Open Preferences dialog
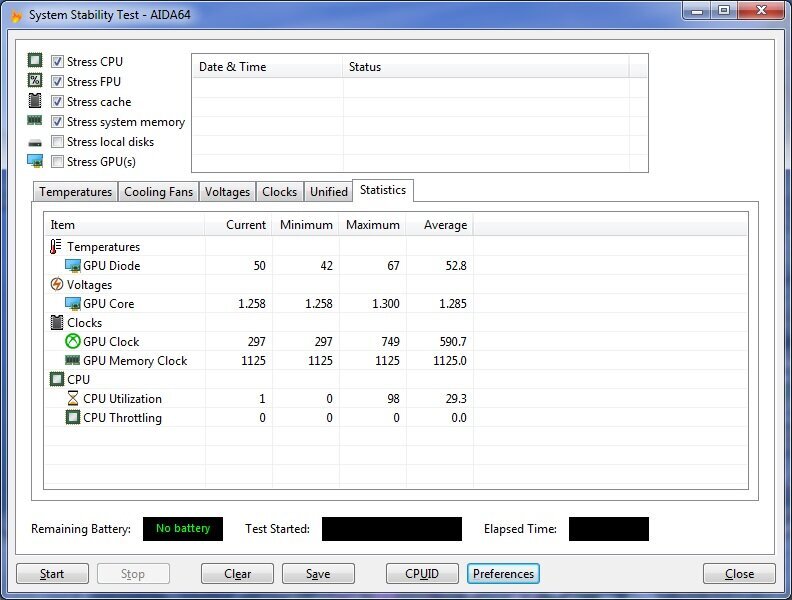The height and width of the screenshot is (600, 792). pyautogui.click(x=503, y=574)
